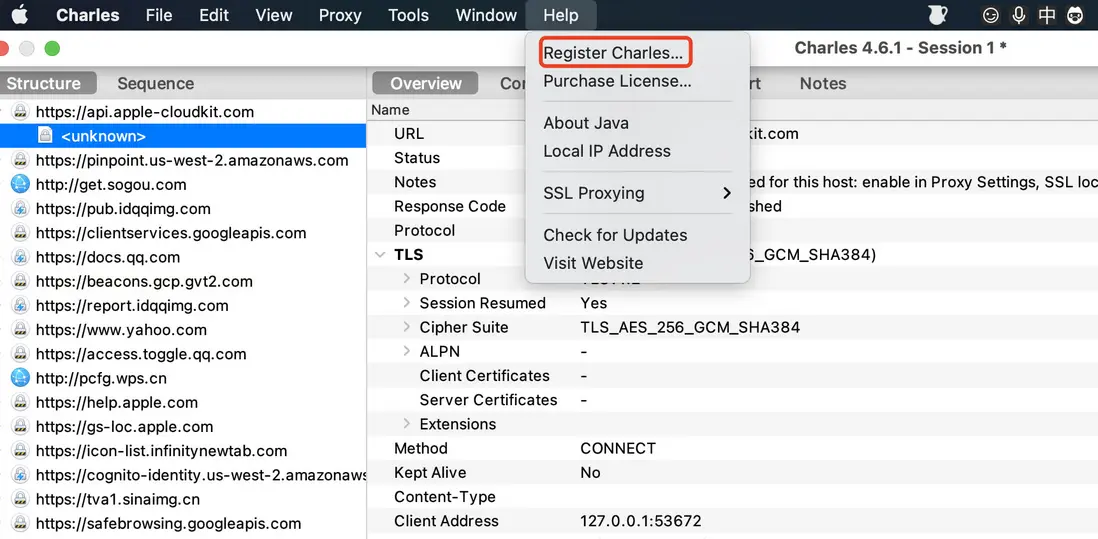Click the smiley face menu bar icon

[x=991, y=15]
